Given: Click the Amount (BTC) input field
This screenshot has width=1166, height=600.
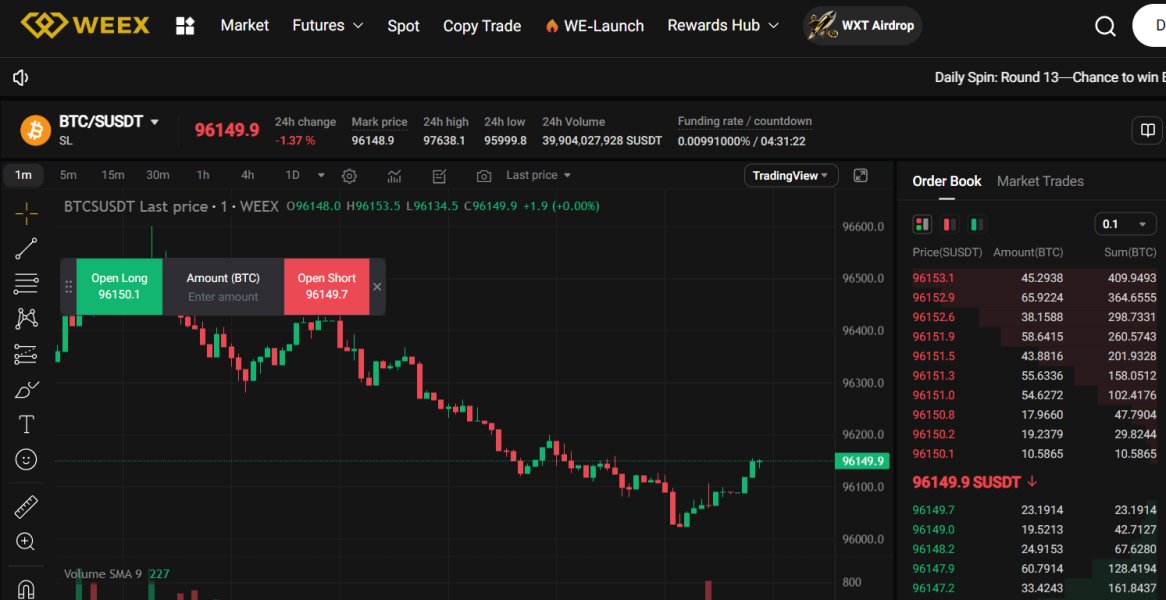Looking at the screenshot, I should (x=223, y=297).
